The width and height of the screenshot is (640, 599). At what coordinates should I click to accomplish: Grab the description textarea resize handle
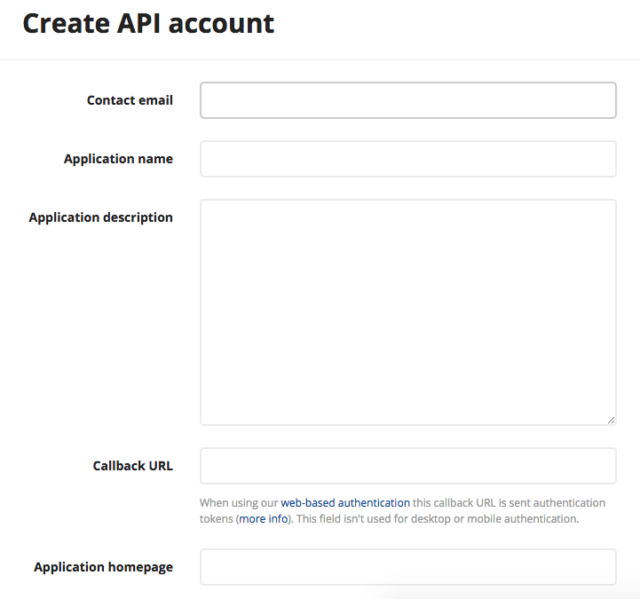[x=611, y=420]
